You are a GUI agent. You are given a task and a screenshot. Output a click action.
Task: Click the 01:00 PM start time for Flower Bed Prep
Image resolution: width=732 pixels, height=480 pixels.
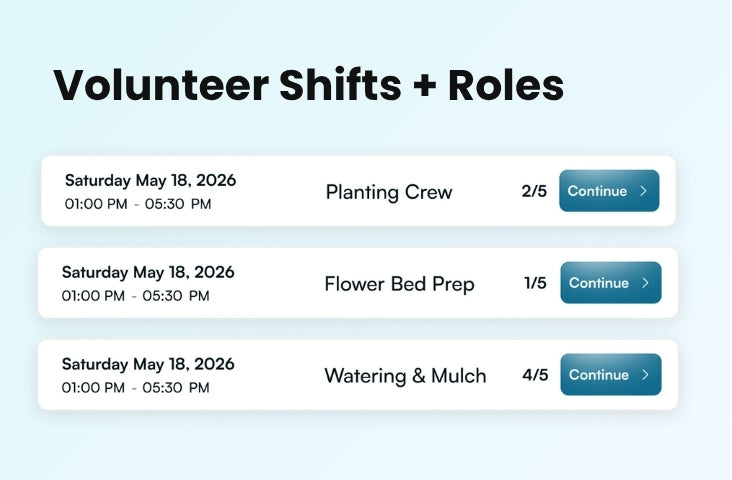tap(93, 296)
